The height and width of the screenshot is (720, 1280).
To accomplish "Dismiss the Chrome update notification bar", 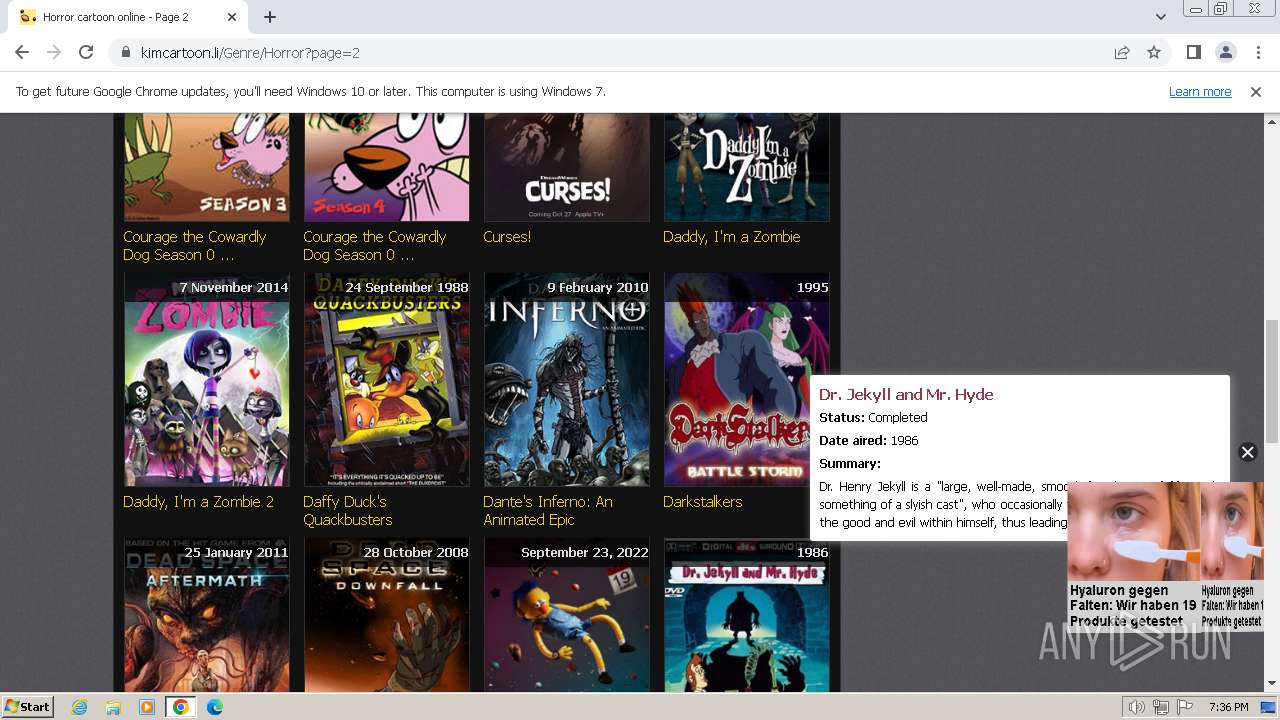I will (x=1256, y=92).
